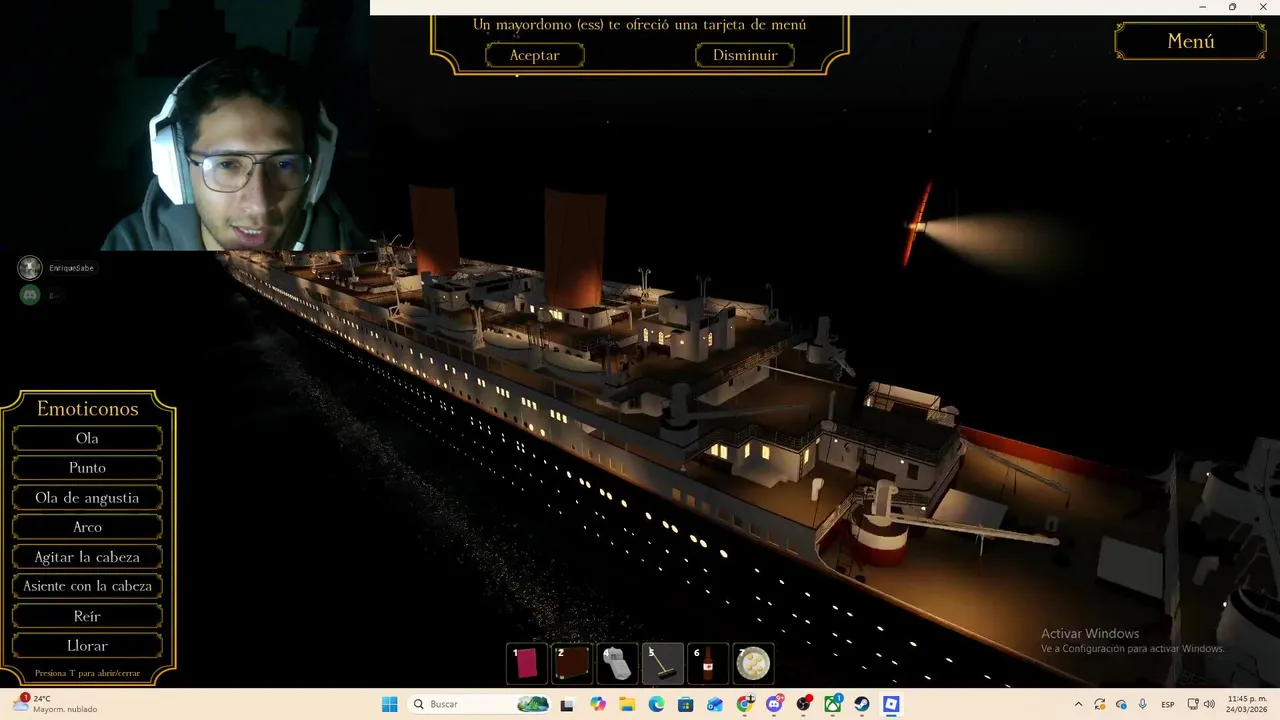1280x720 pixels.
Task: Click the taskbar Buscar search box
Action: pos(480,704)
